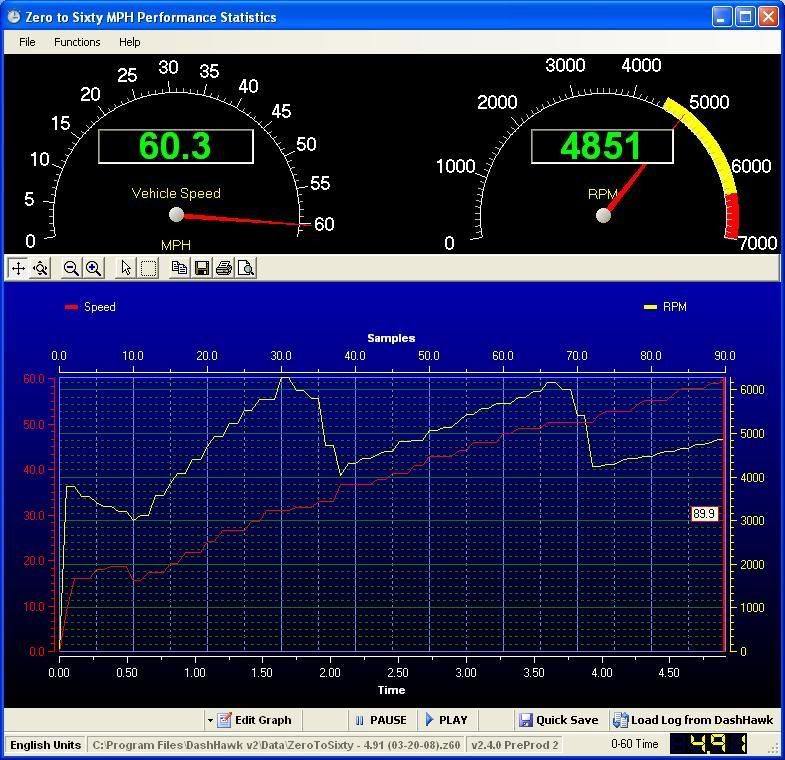
Task: Open the File menu
Action: [27, 42]
